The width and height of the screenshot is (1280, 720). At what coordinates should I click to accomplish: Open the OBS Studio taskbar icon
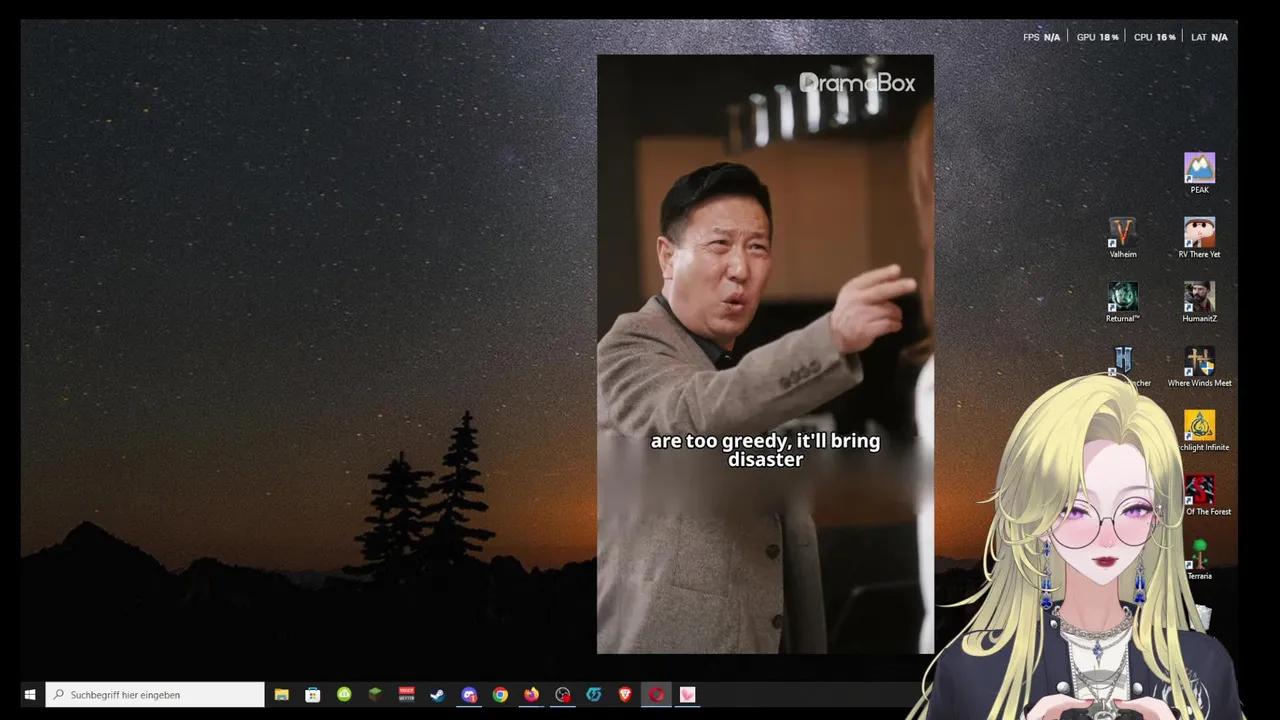pos(563,695)
